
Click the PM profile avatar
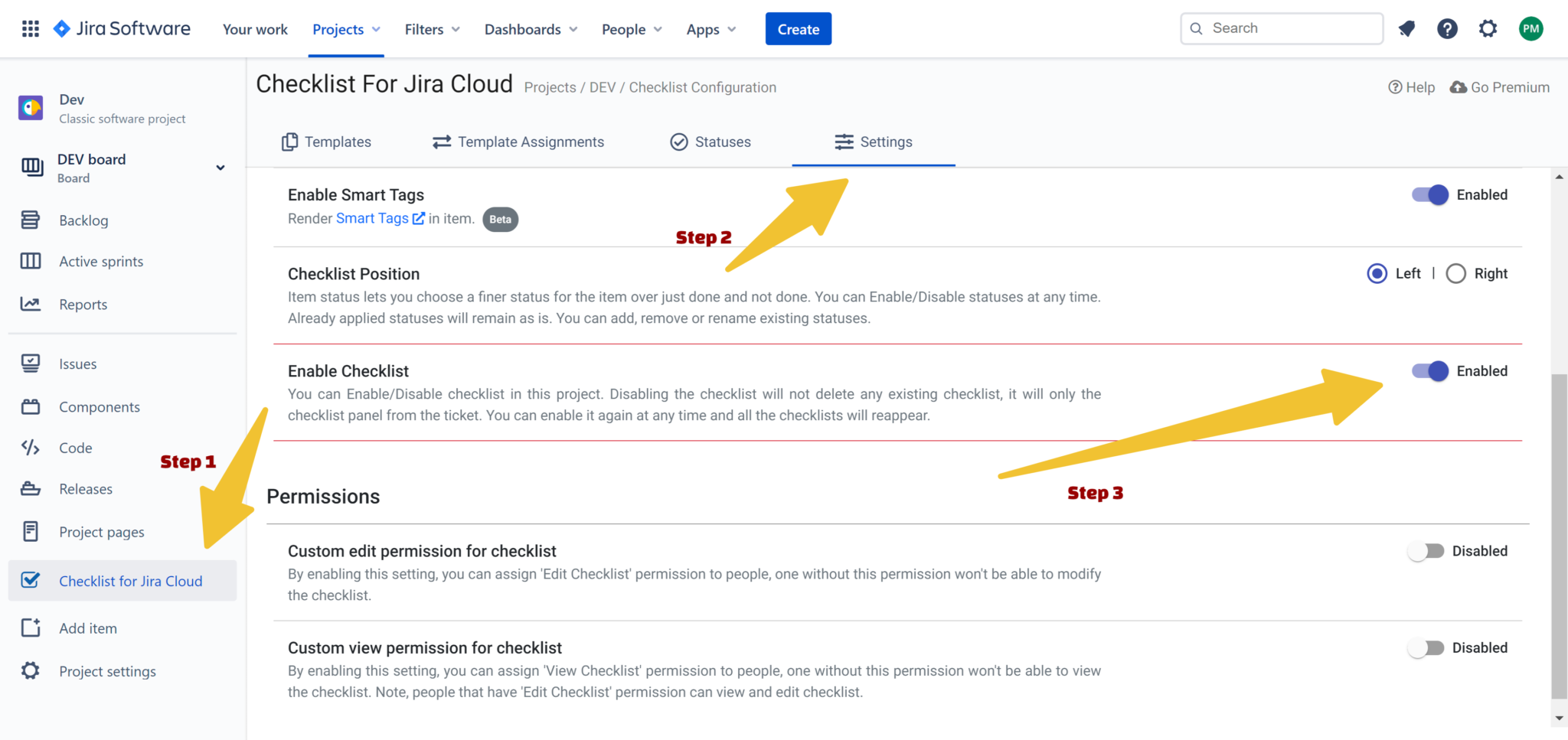click(x=1530, y=29)
